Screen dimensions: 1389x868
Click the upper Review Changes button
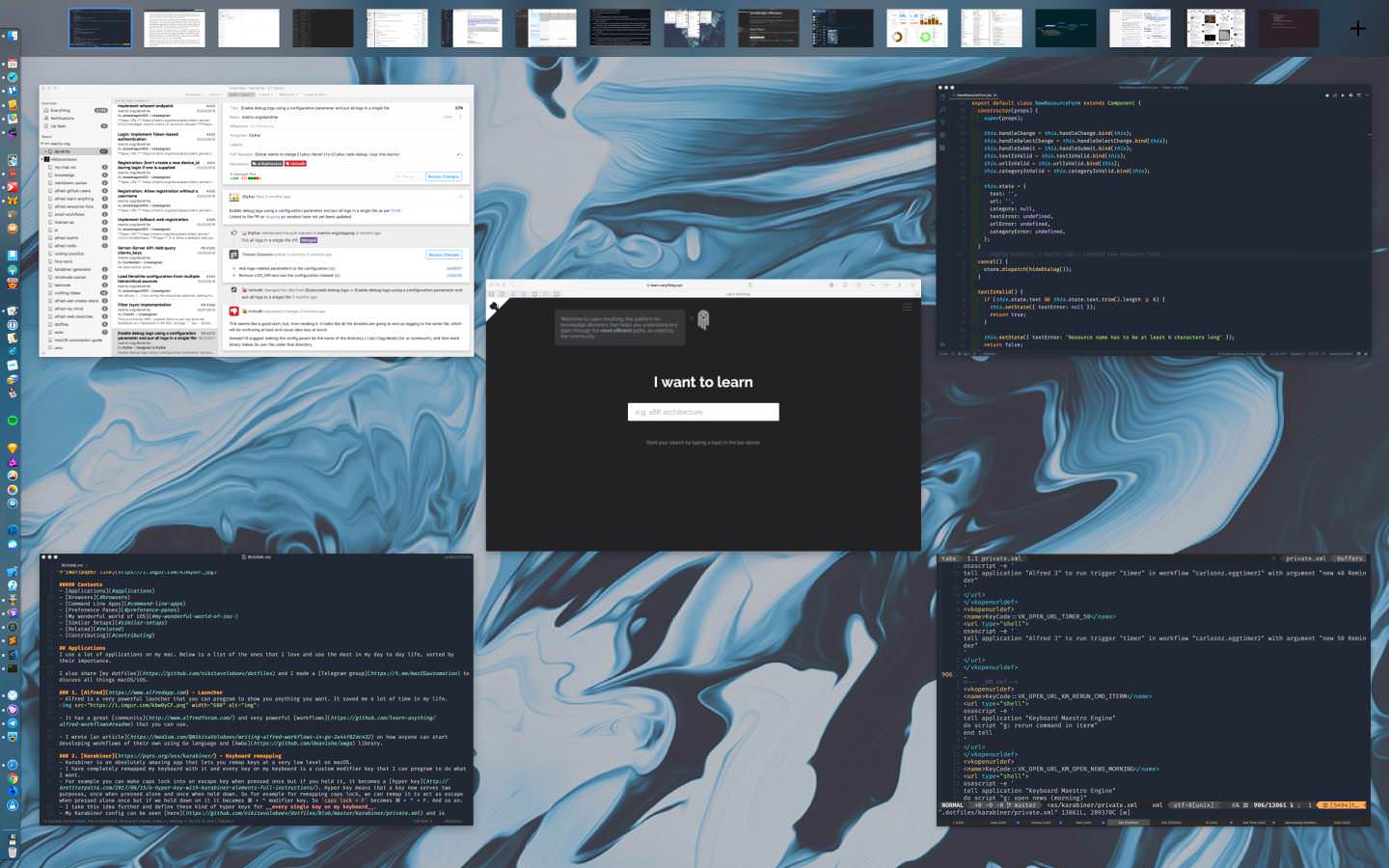pos(444,176)
